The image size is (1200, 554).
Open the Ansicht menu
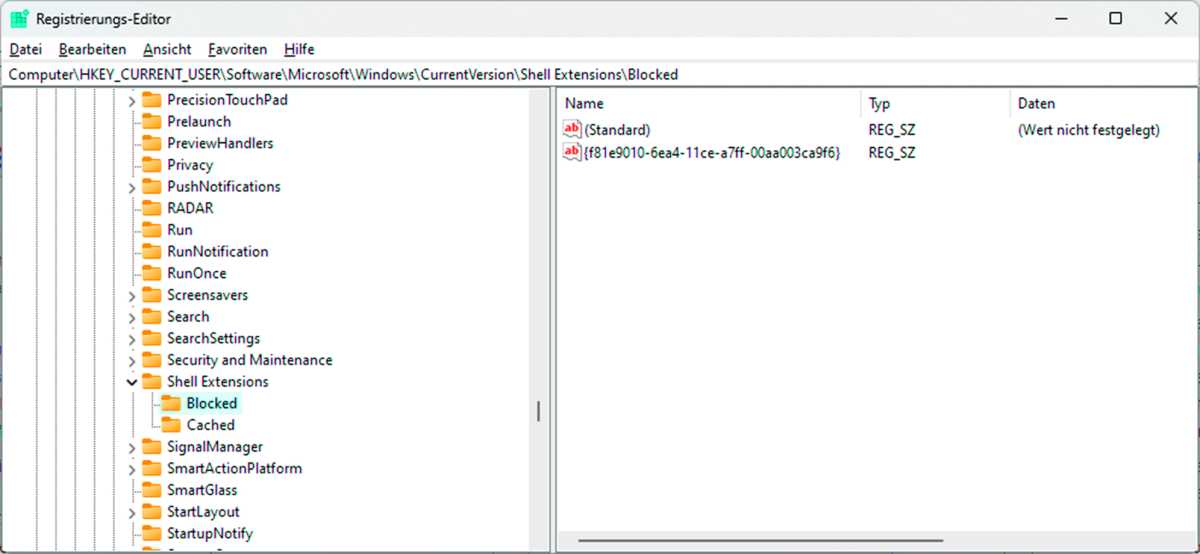(167, 49)
